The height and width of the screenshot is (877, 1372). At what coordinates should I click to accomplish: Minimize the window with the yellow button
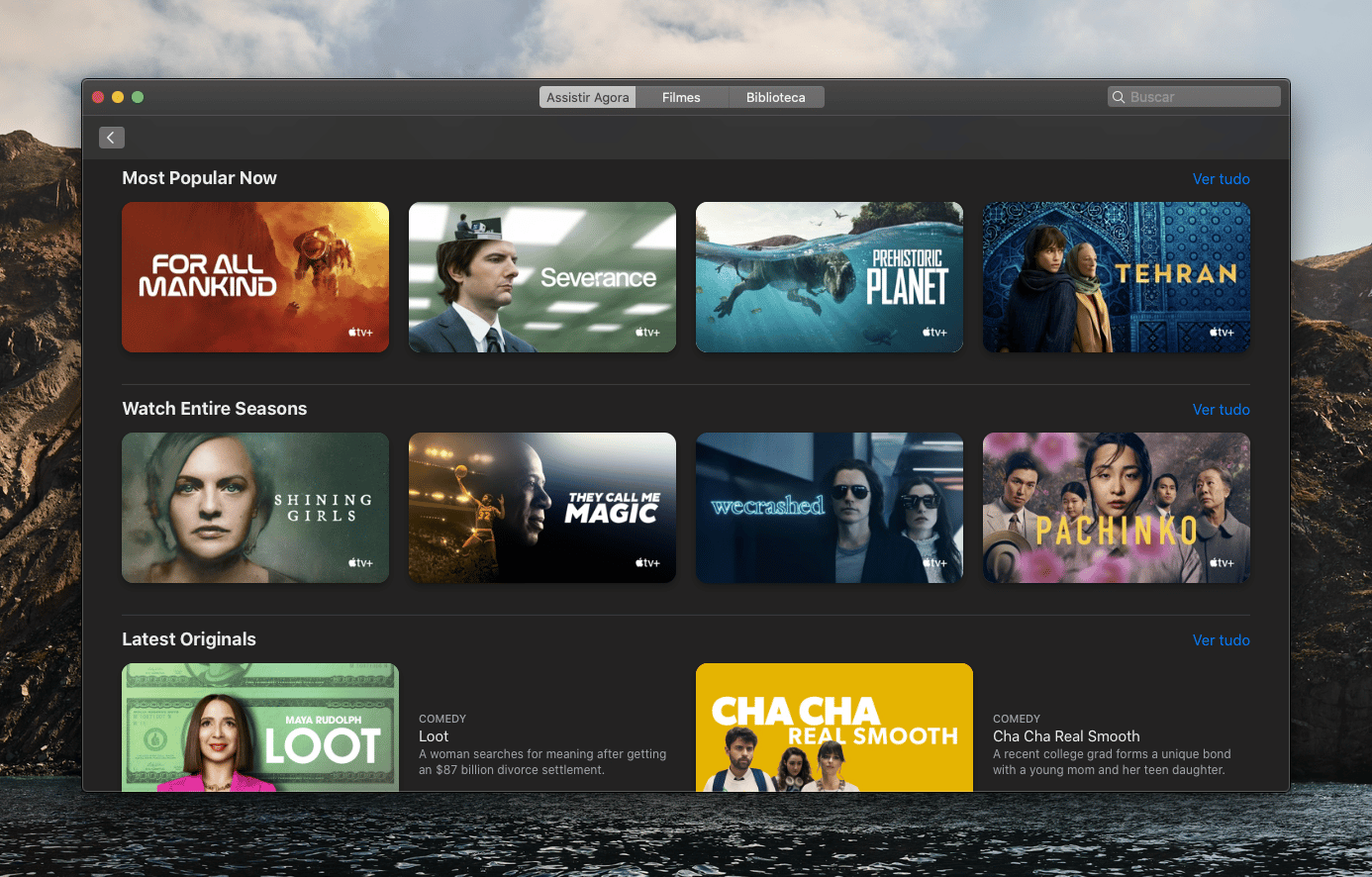tap(118, 97)
